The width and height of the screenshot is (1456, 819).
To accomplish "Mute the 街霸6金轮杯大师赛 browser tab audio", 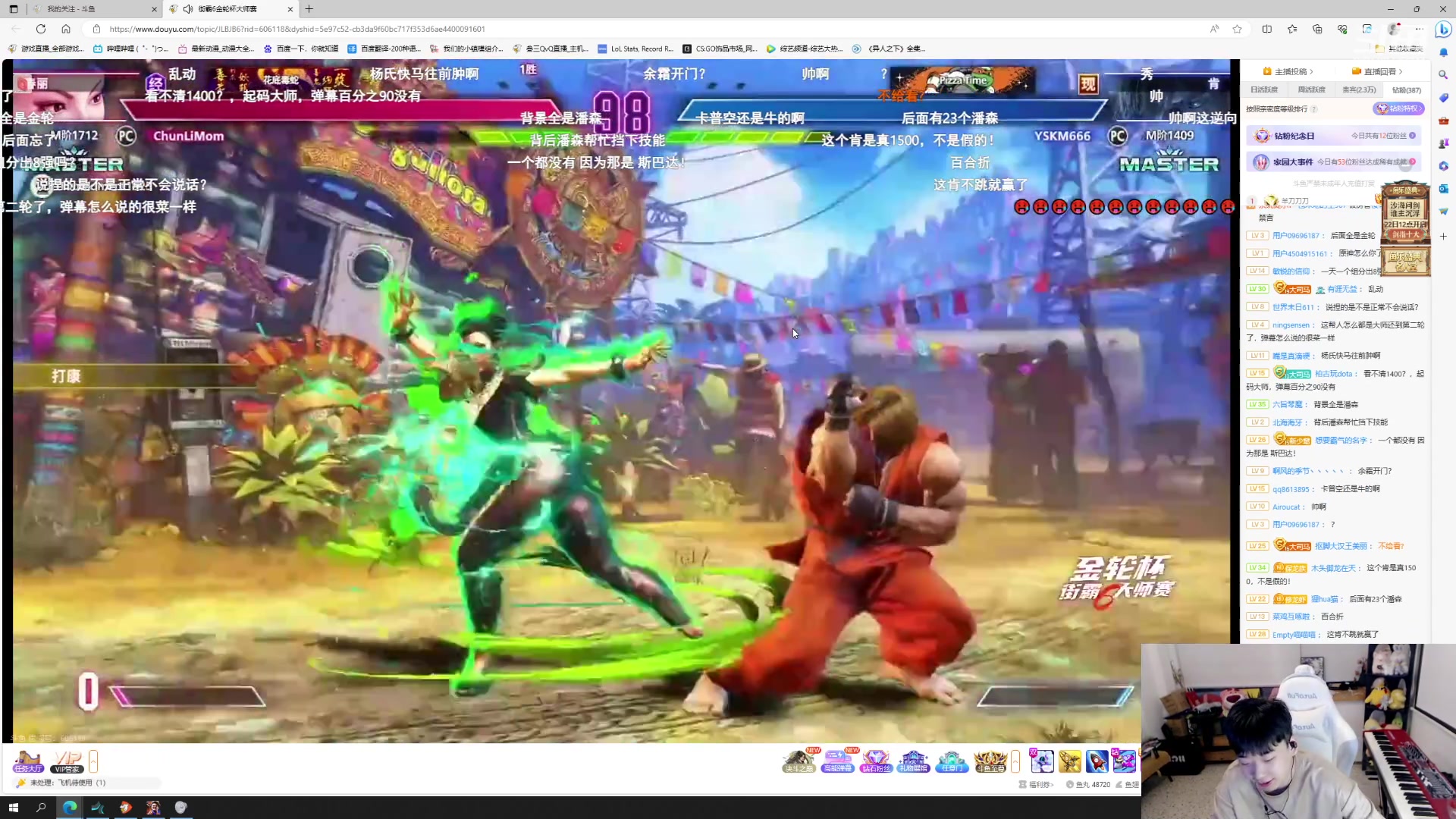I will [188, 9].
